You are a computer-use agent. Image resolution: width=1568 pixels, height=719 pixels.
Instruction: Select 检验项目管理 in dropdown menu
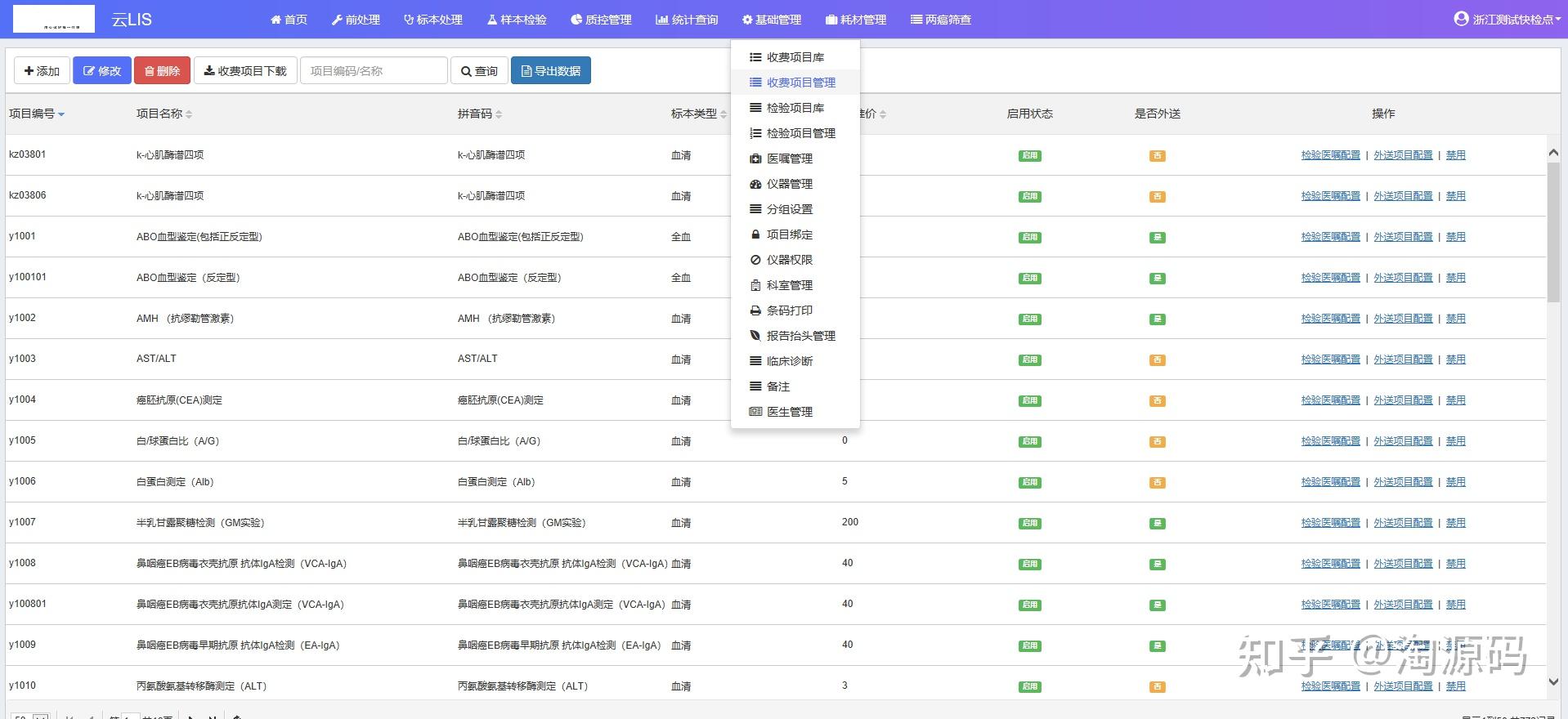pyautogui.click(x=795, y=133)
